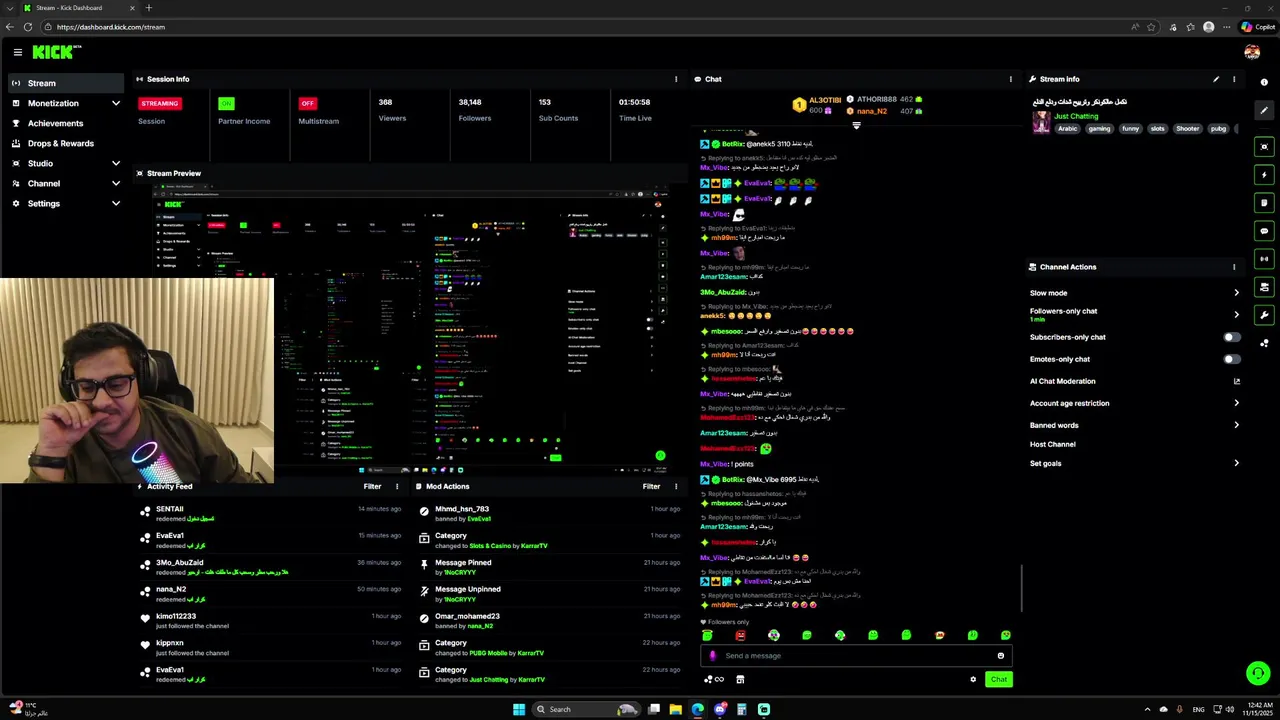This screenshot has width=1280, height=720.
Task: Toggle broadcast signal widget in right sidebar
Action: pyautogui.click(x=1264, y=259)
